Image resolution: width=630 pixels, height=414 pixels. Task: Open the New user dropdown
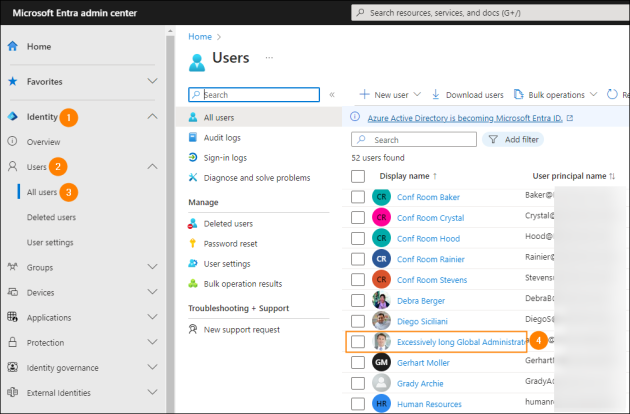point(390,95)
